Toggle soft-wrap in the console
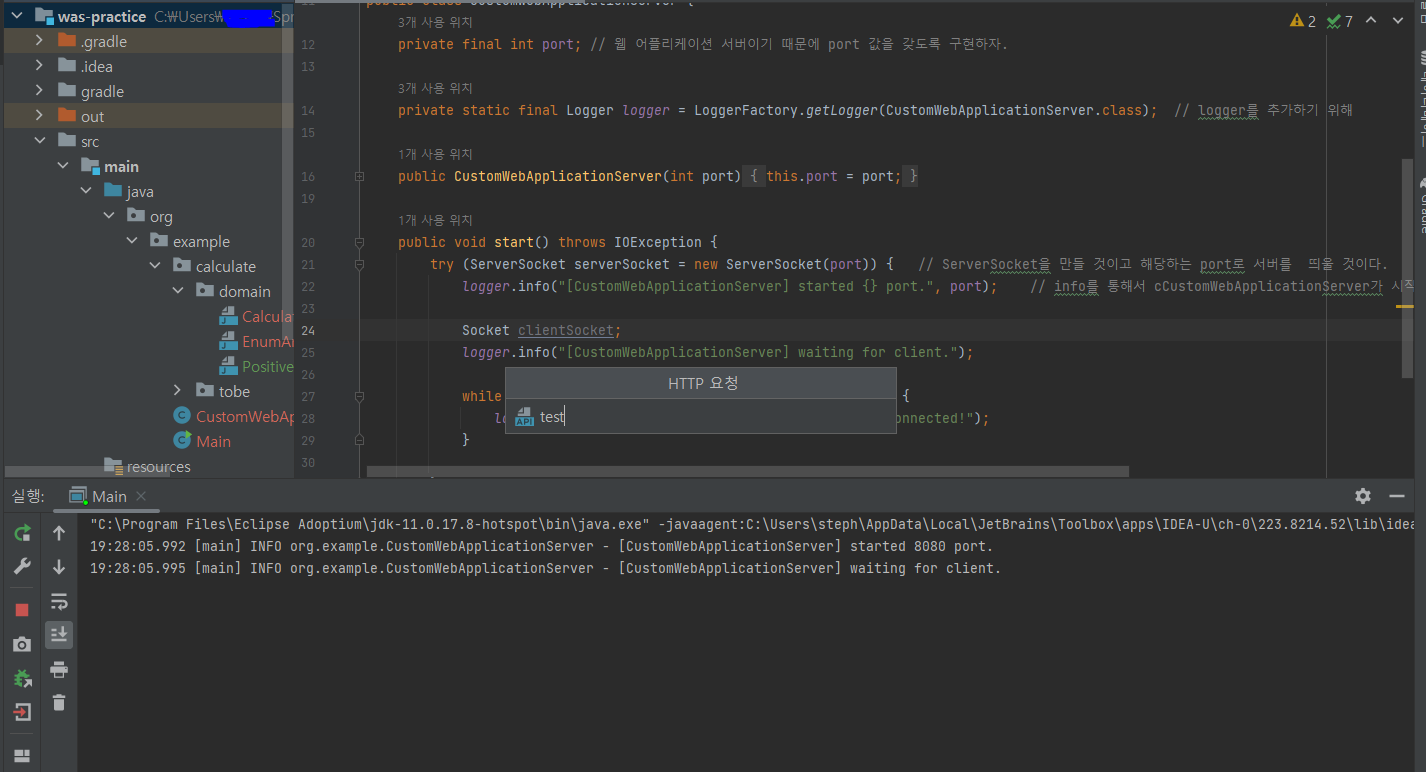This screenshot has width=1426, height=772. tap(59, 601)
